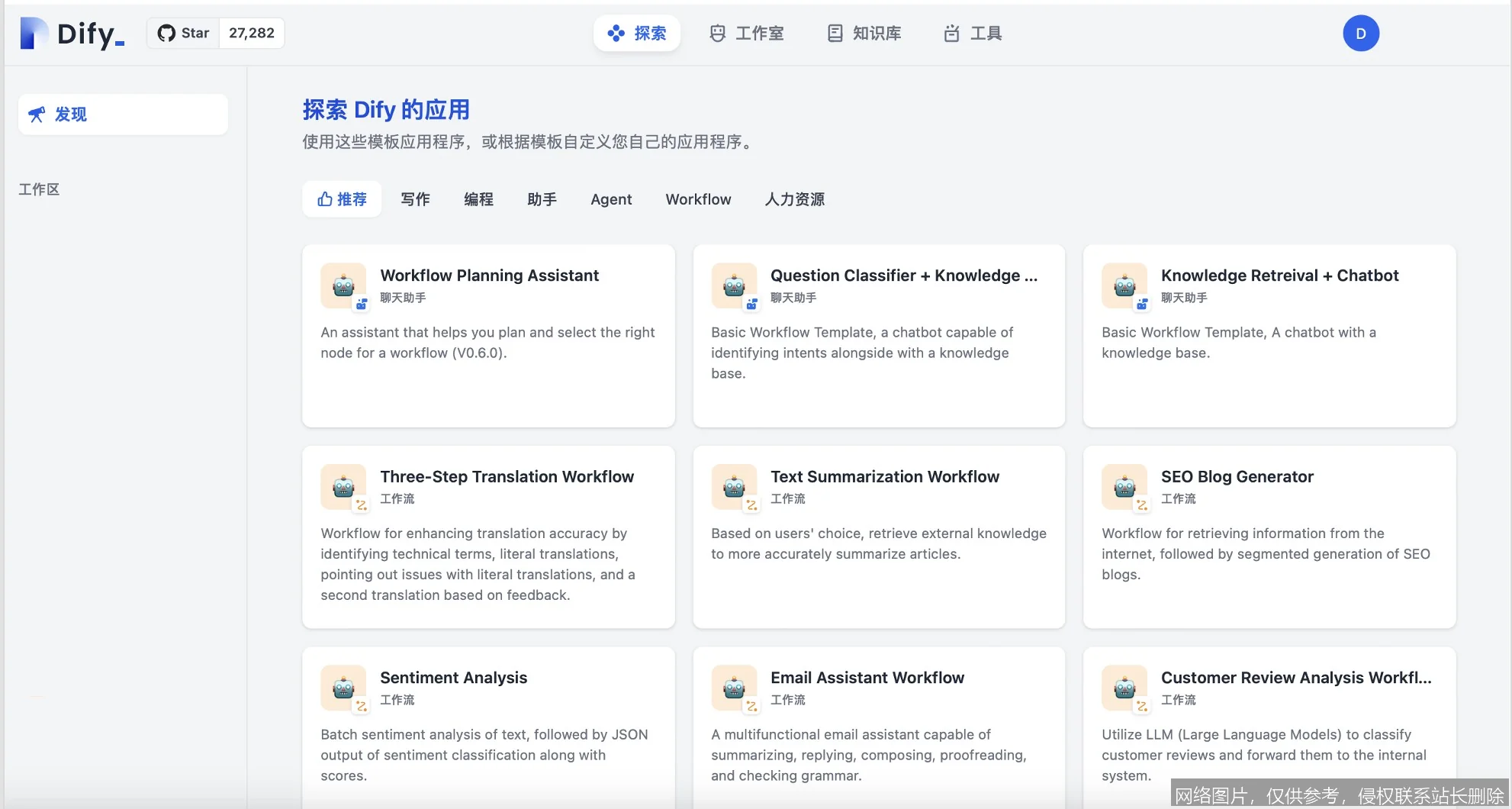Expand the 工作区 section in sidebar
This screenshot has width=1512, height=809.
click(39, 189)
